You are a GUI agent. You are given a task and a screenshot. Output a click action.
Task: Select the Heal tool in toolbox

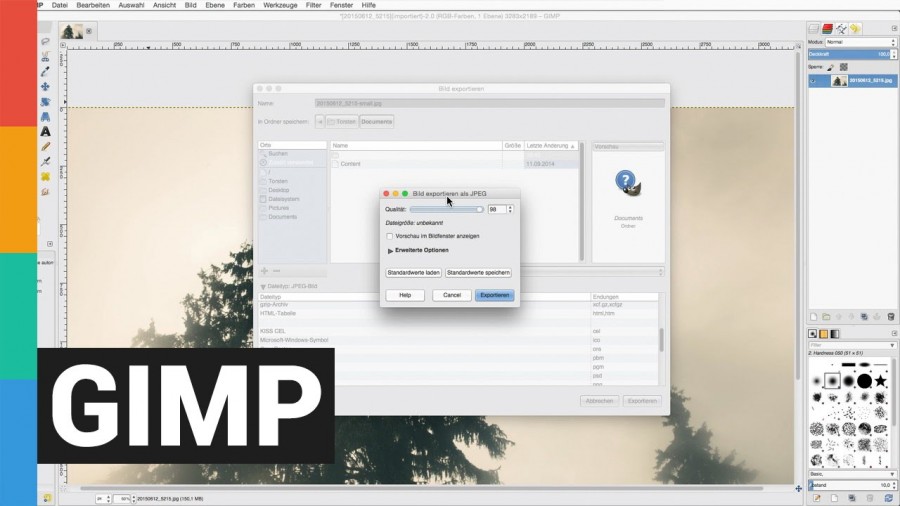45,176
